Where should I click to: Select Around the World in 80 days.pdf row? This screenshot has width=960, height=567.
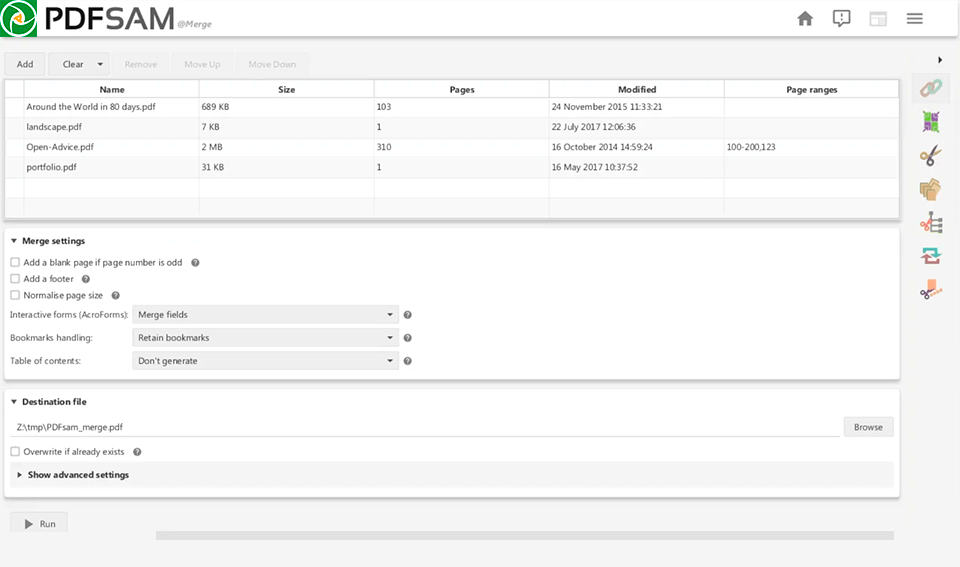click(452, 107)
